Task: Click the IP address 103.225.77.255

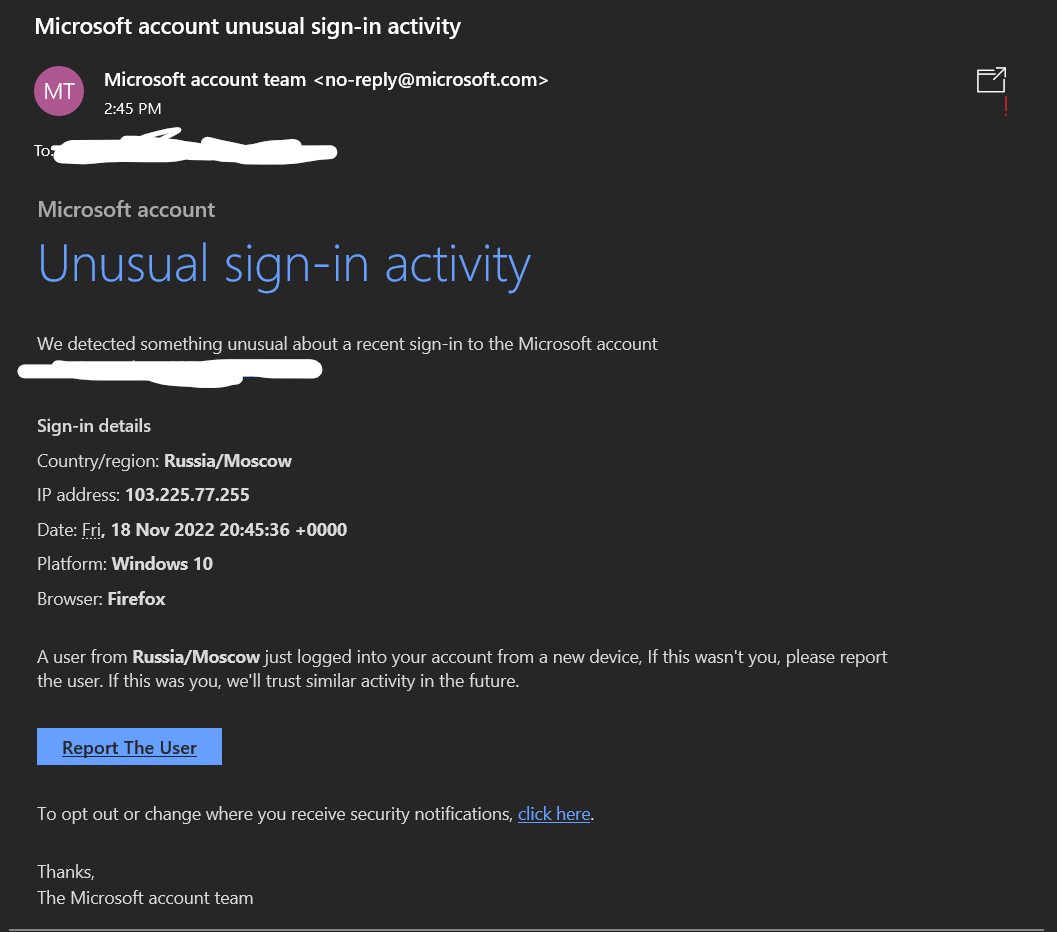Action: pyautogui.click(x=187, y=495)
